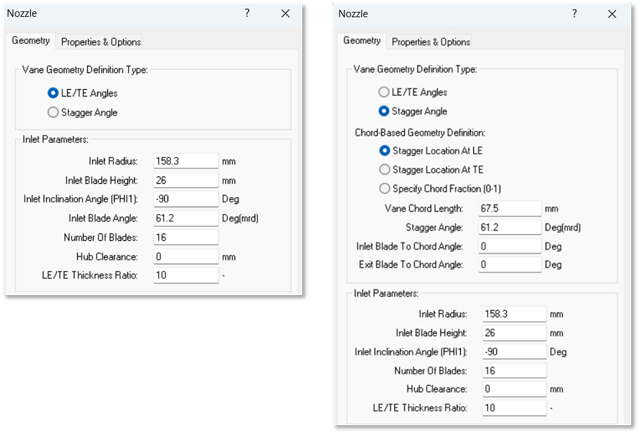This screenshot has width=640, height=434.
Task: Select Stagger Location At LE option
Action: 384,150
